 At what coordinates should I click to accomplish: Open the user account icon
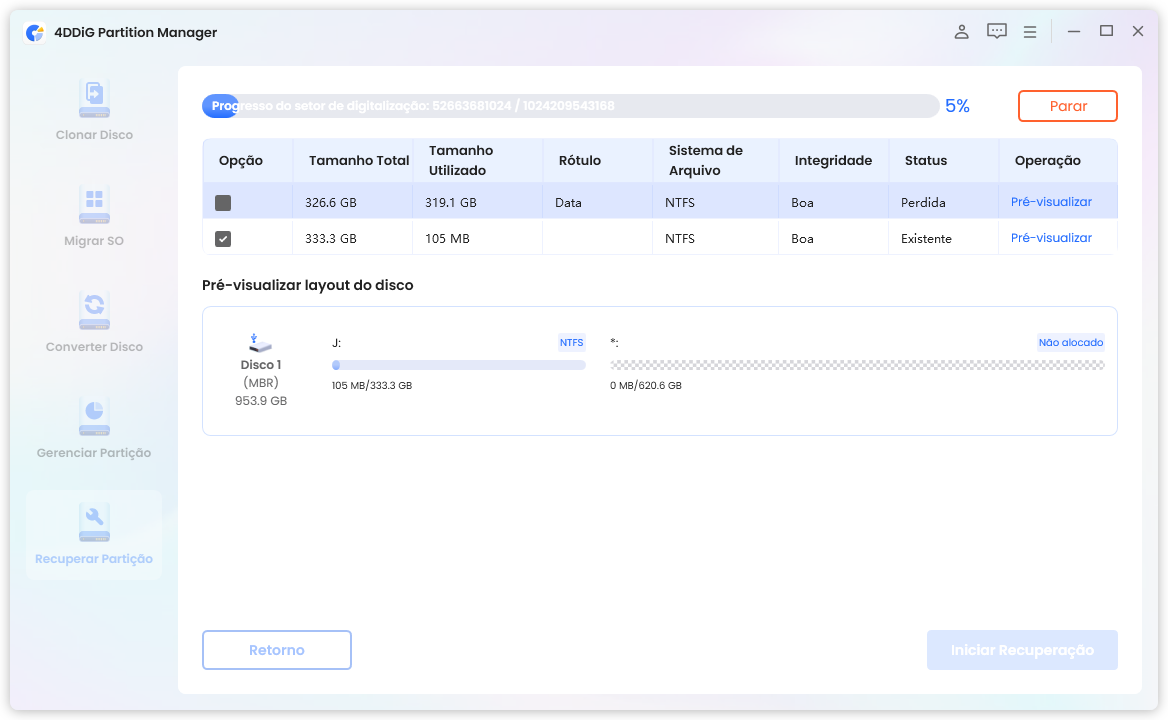tap(961, 32)
